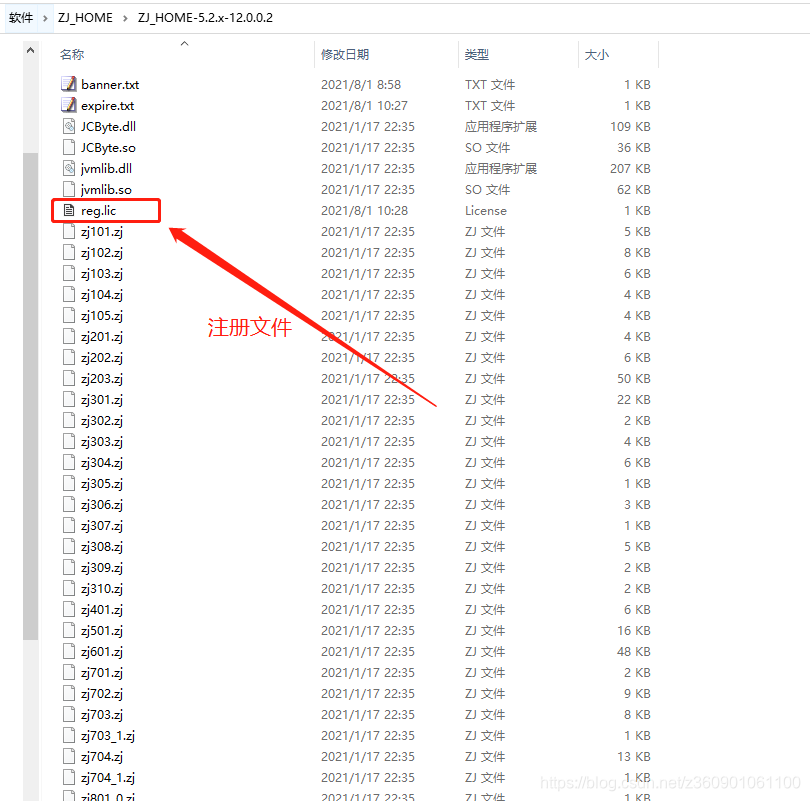810x801 pixels.
Task: Select the file name zj701.zj
Action: point(102,672)
